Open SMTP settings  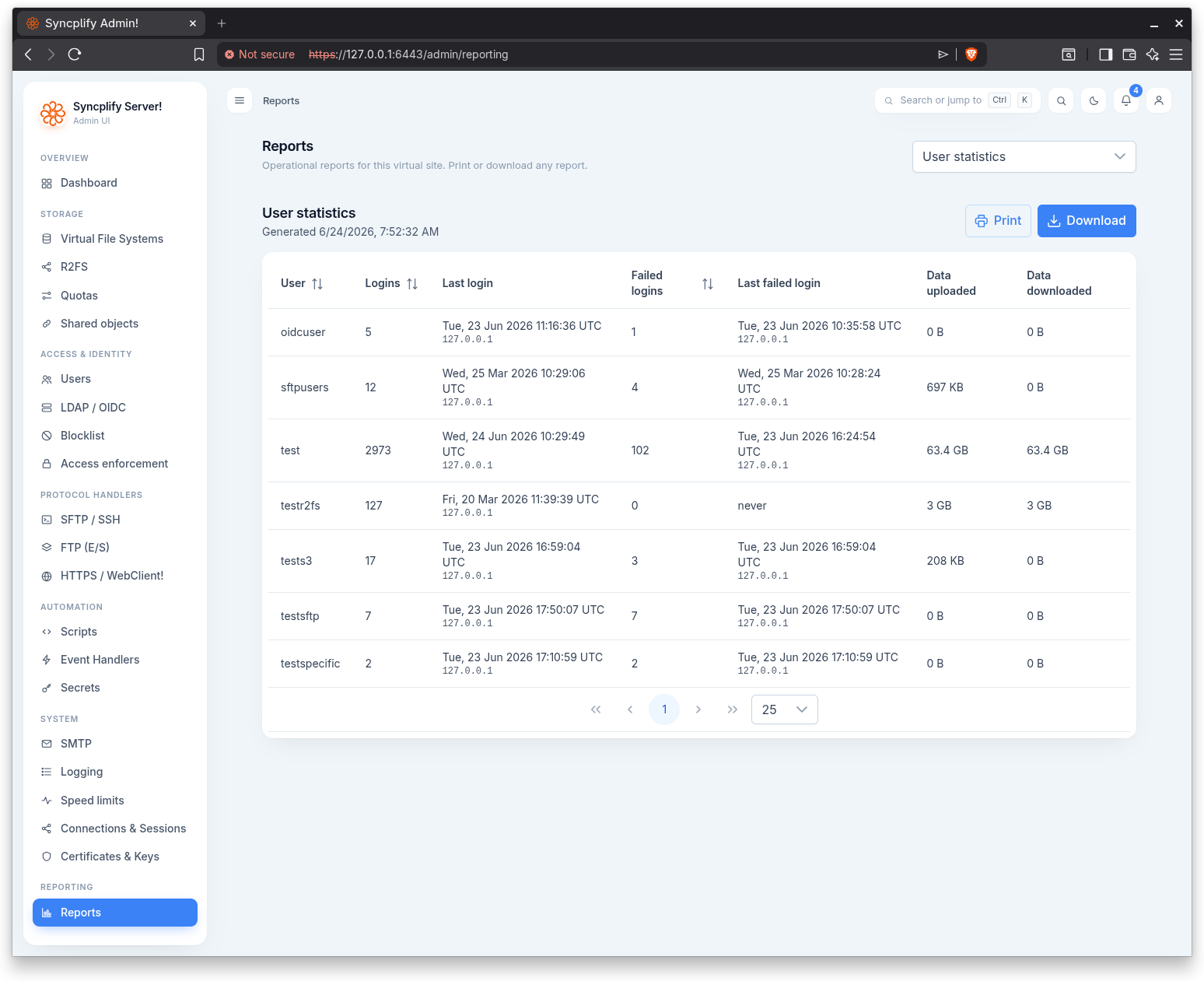[115, 744]
